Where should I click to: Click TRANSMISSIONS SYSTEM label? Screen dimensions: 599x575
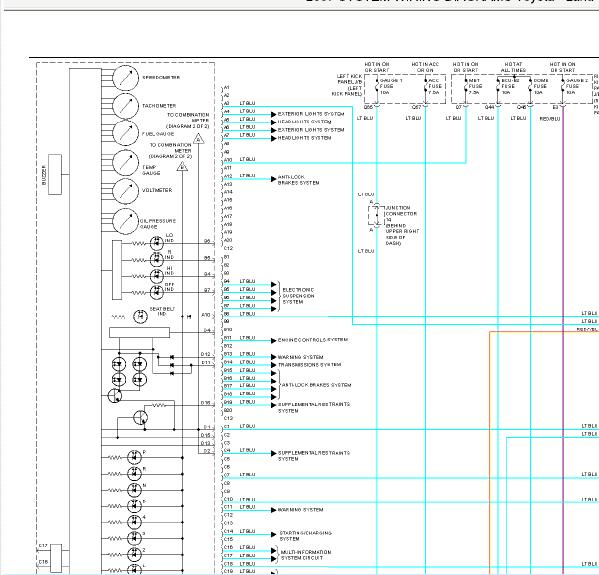(309, 365)
